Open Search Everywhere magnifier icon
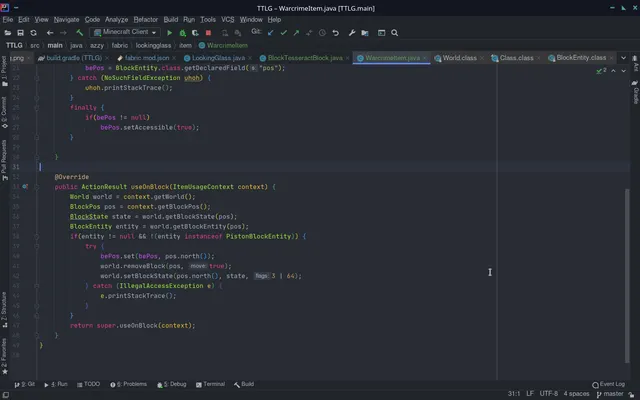The height and width of the screenshot is (400, 640). coord(395,33)
